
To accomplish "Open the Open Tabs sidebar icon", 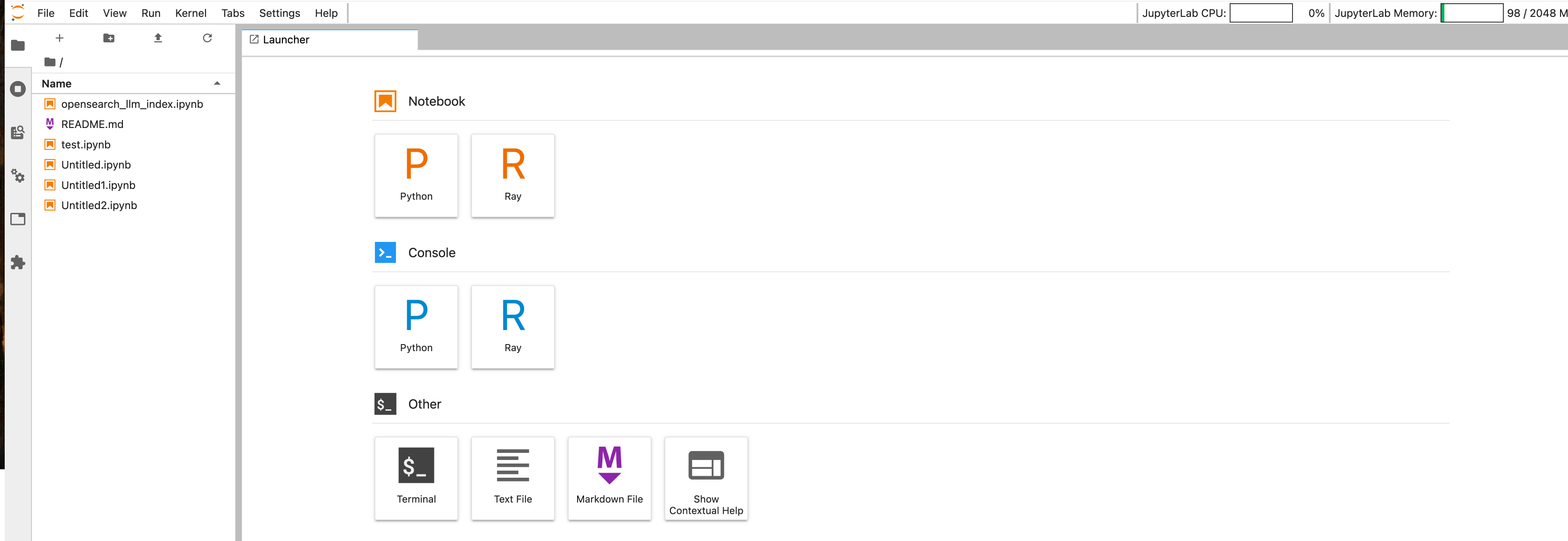I will (18, 219).
